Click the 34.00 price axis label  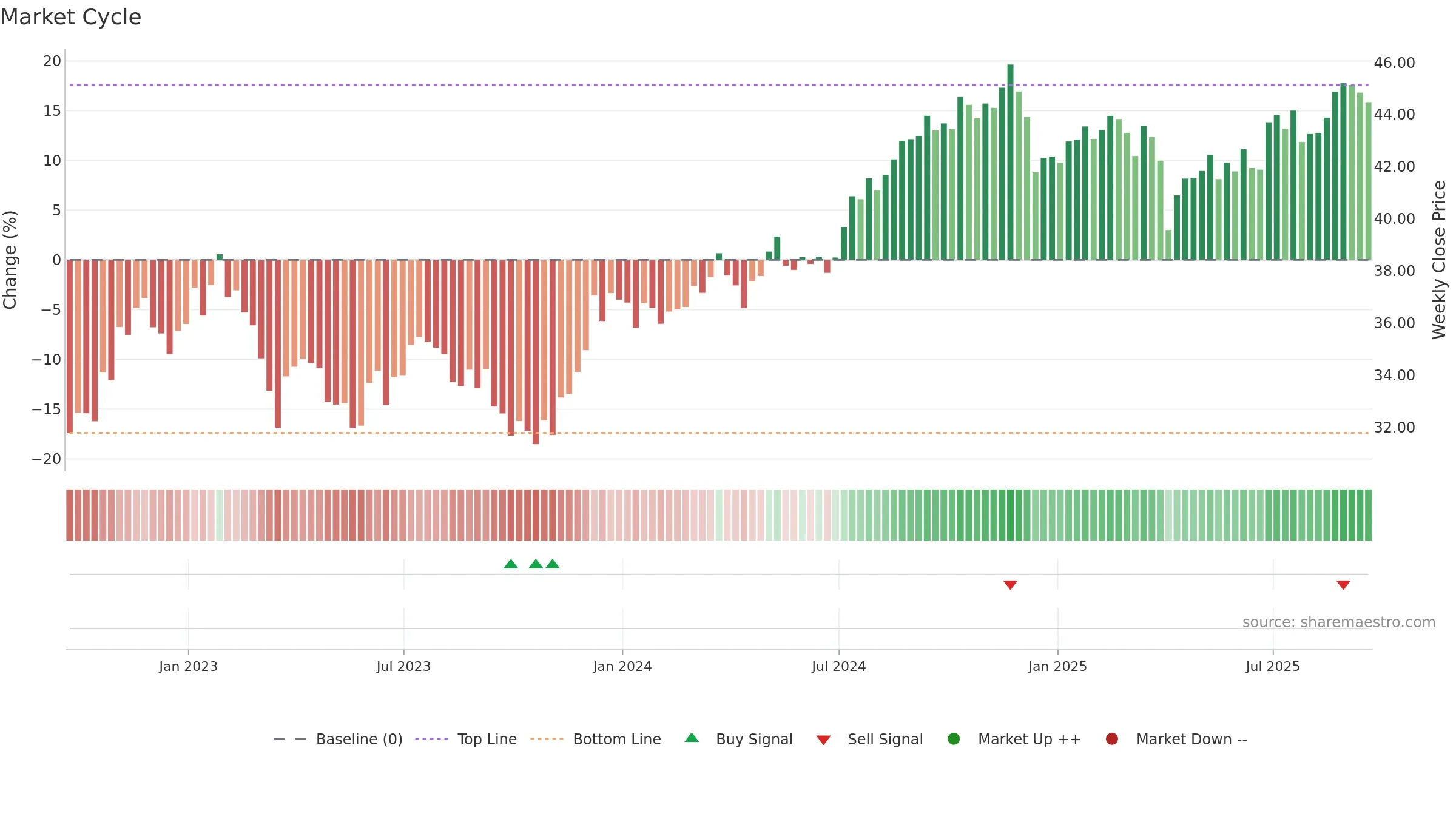click(1394, 376)
